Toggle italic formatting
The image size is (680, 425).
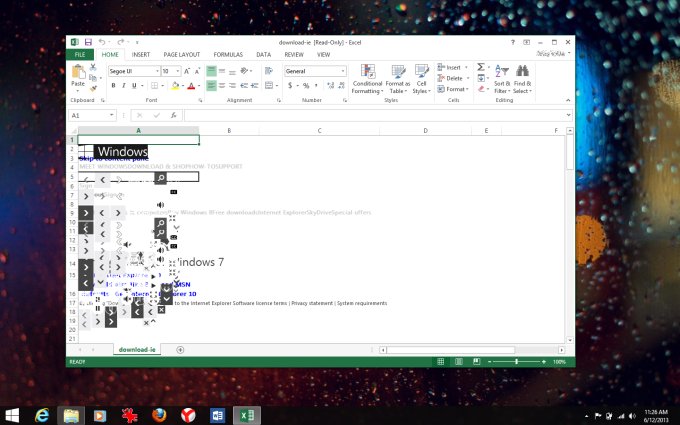click(x=124, y=85)
